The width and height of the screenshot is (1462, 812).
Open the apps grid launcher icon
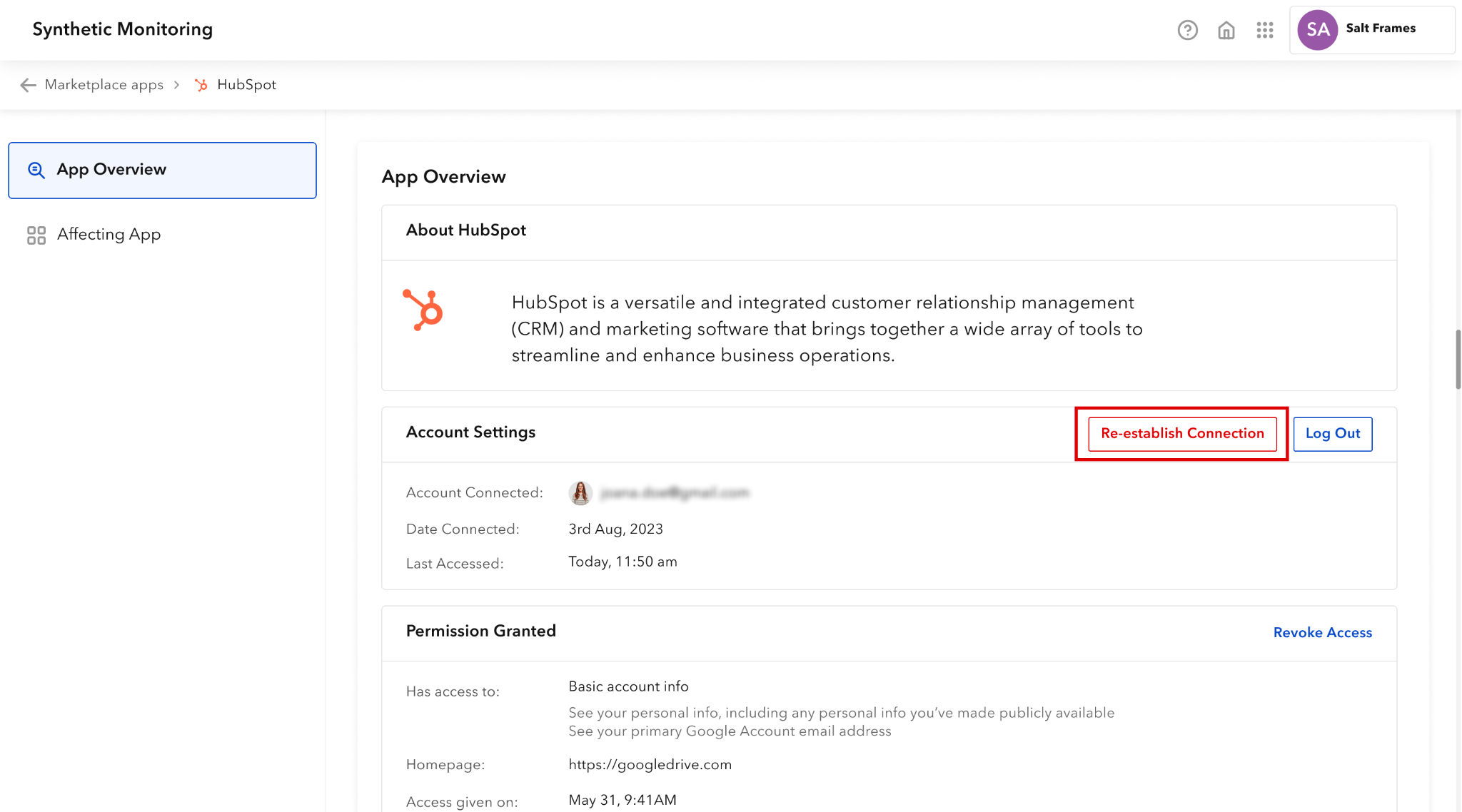[x=1265, y=30]
